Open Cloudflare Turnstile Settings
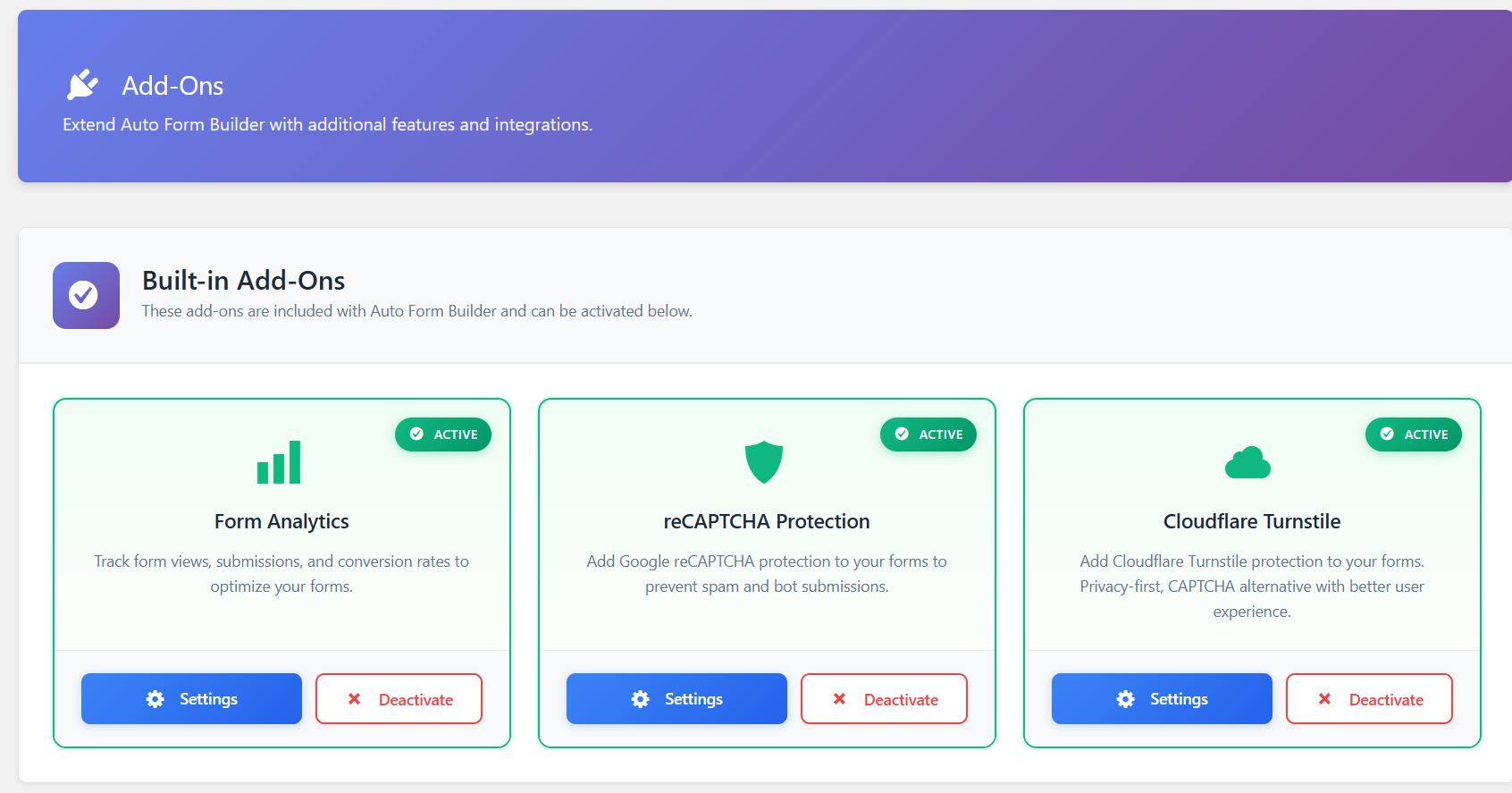Image resolution: width=1512 pixels, height=793 pixels. click(x=1162, y=699)
